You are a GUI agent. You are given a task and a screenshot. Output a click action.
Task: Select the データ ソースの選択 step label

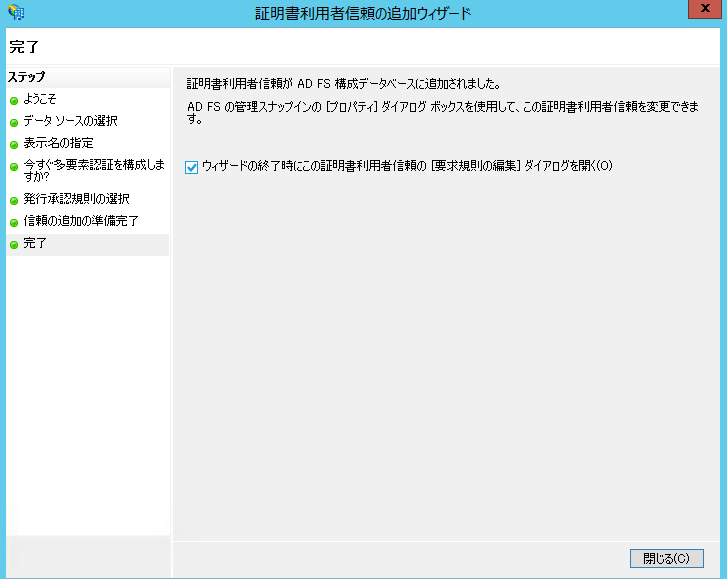coord(70,121)
